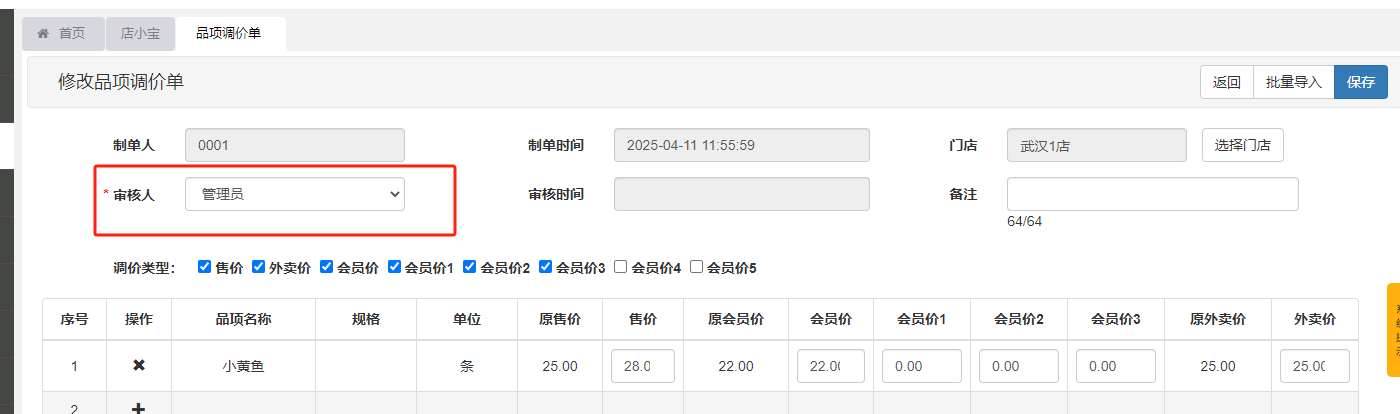The height and width of the screenshot is (414, 1400).
Task: Click the orange side tab at right edge
Action: coord(1393,330)
